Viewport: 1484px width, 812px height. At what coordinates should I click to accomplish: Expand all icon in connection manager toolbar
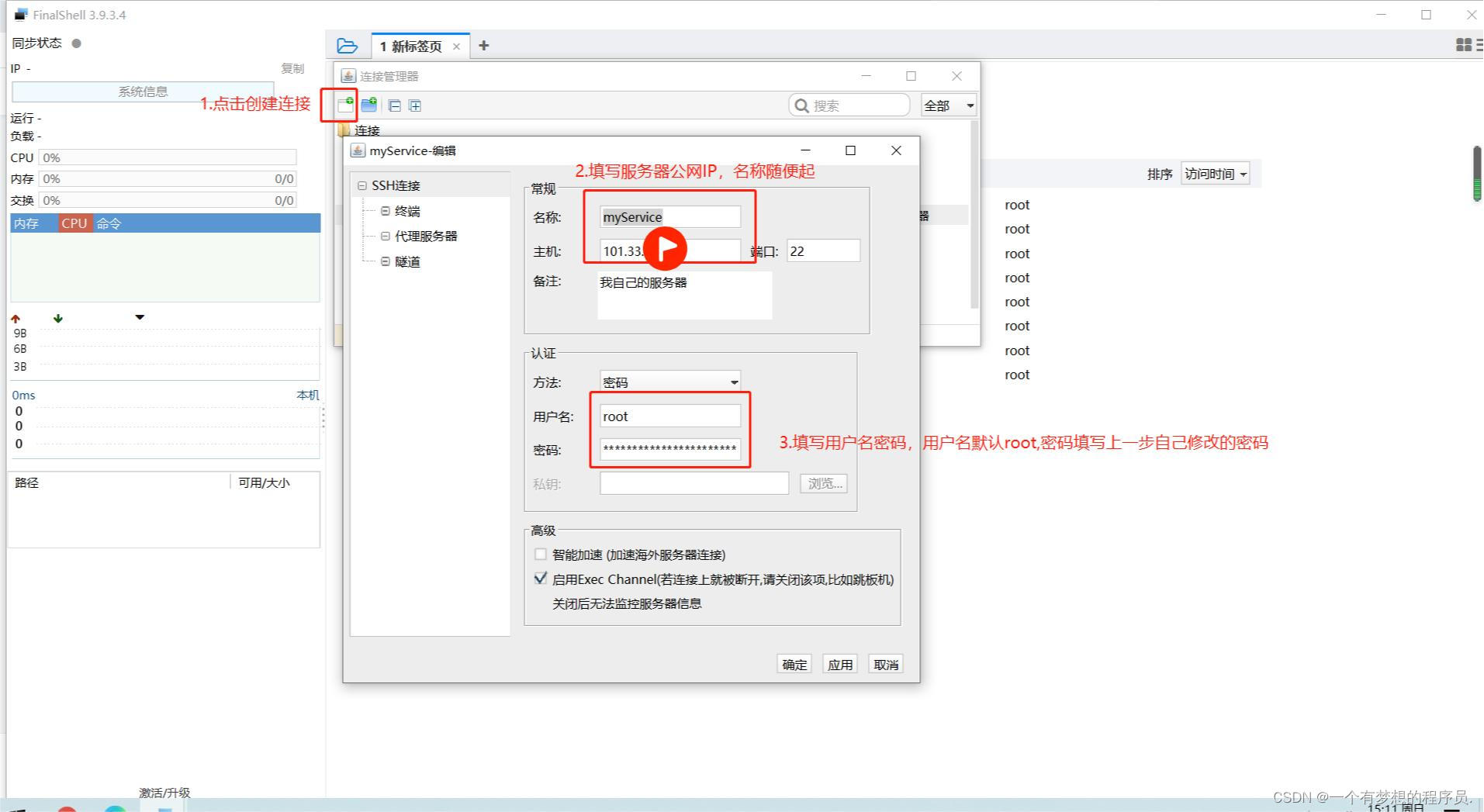point(415,105)
